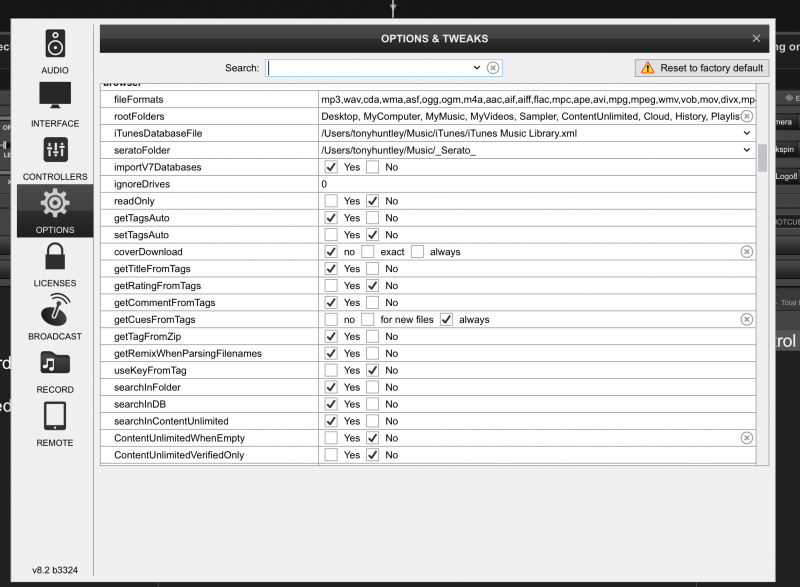Screen dimensions: 800x587
Task: Check Yes for getTagsAuto
Action: pos(331,218)
